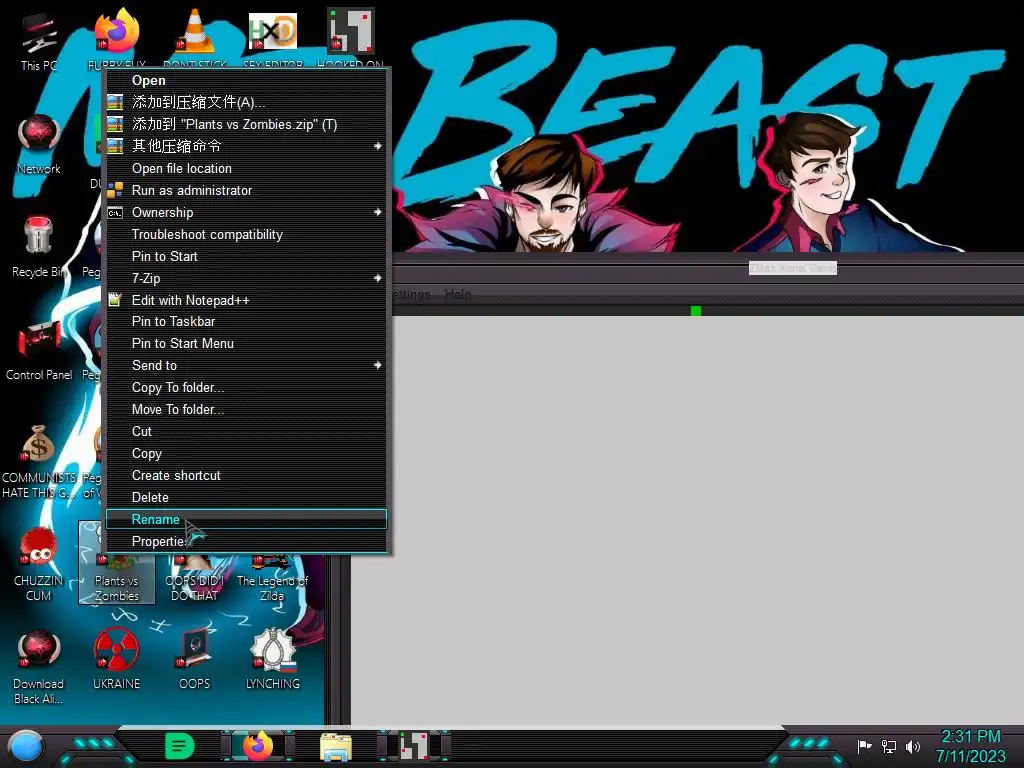The image size is (1024, 768).
Task: Select the Recycle Bin desktop icon
Action: 39,246
